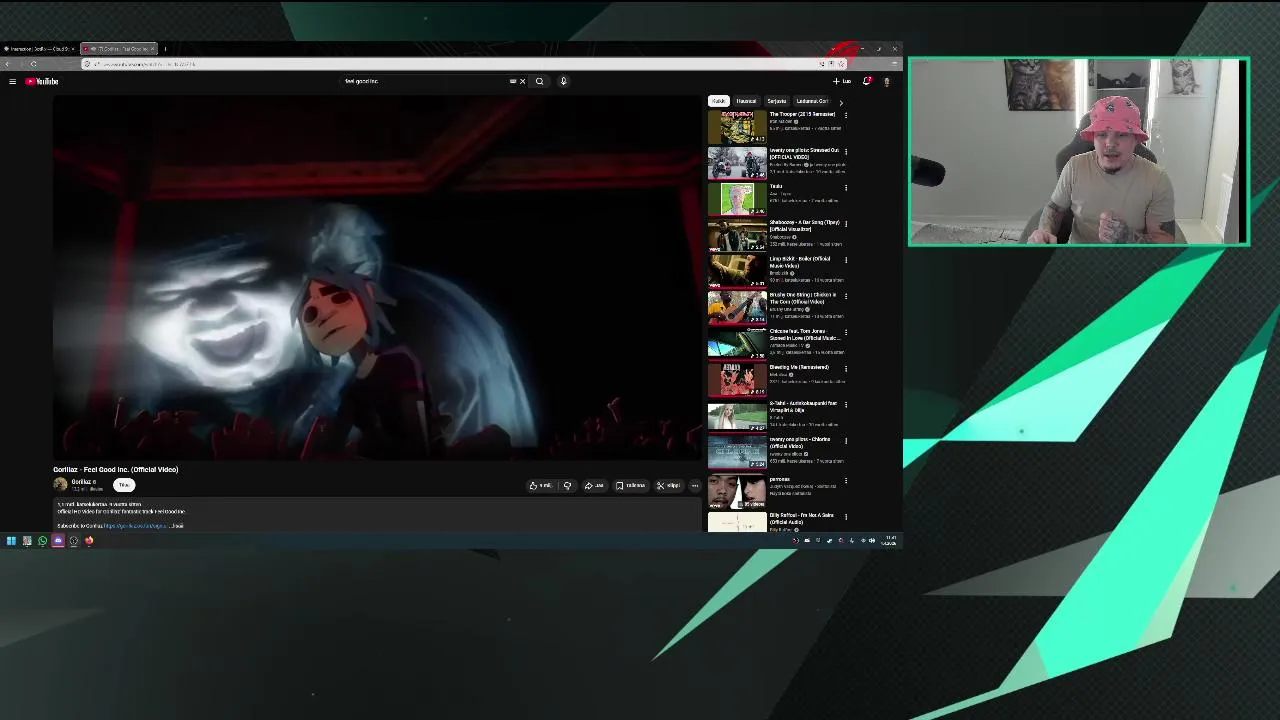Reload the page in the browser
This screenshot has height=720, width=1280.
[33, 64]
